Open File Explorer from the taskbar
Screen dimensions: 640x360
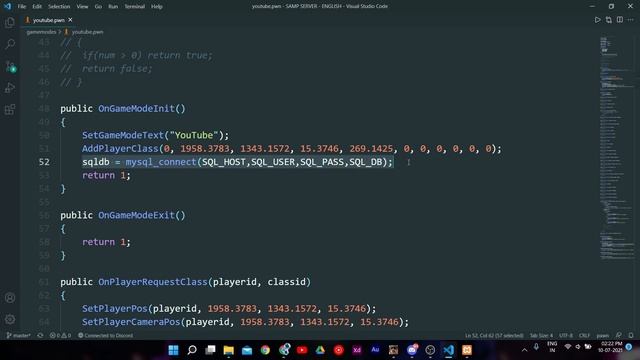coord(229,350)
